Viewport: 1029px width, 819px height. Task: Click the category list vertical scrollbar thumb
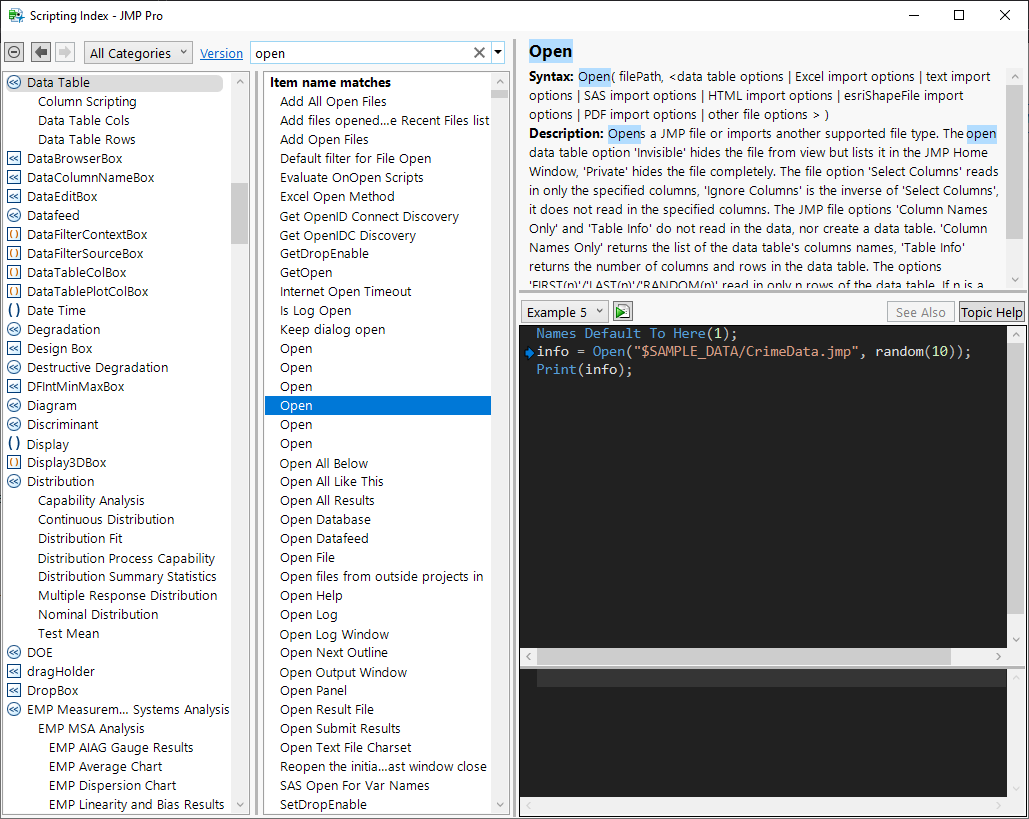239,213
